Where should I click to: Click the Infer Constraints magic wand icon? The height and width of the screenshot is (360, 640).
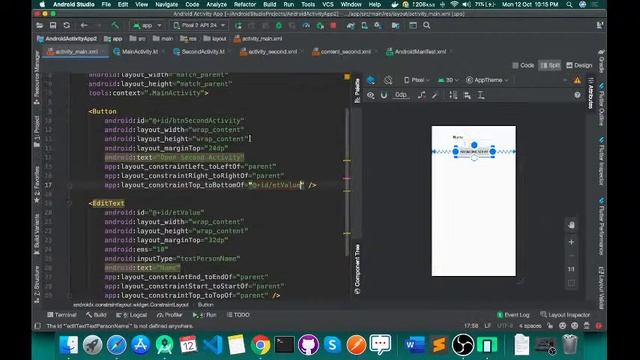point(435,95)
